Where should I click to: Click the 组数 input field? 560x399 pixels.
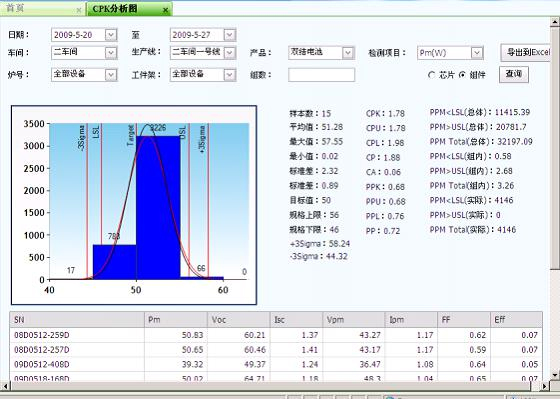[x=321, y=75]
